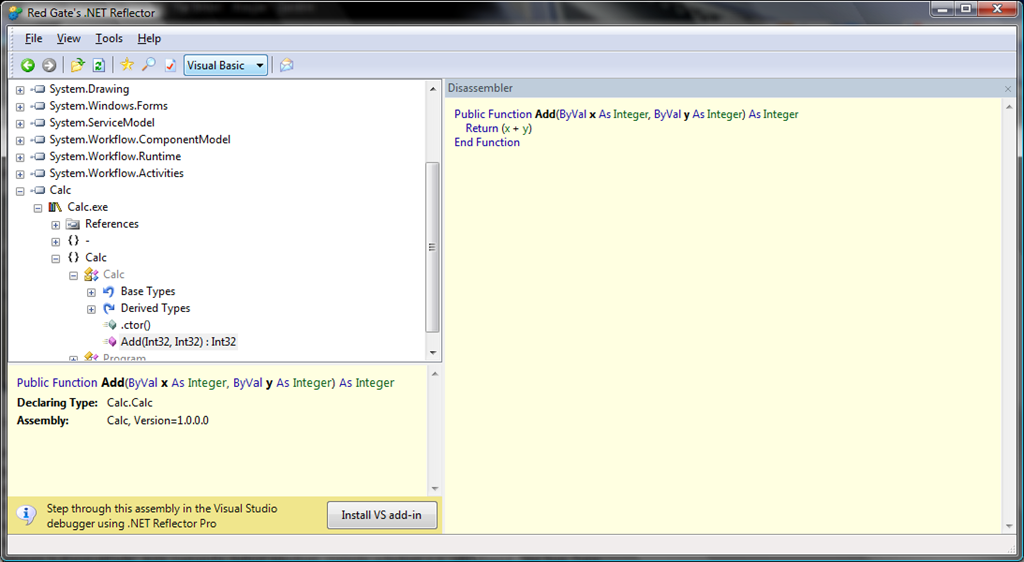Click the tree panel scrollbar thumb
Screen dimensions: 1024x562
432,247
